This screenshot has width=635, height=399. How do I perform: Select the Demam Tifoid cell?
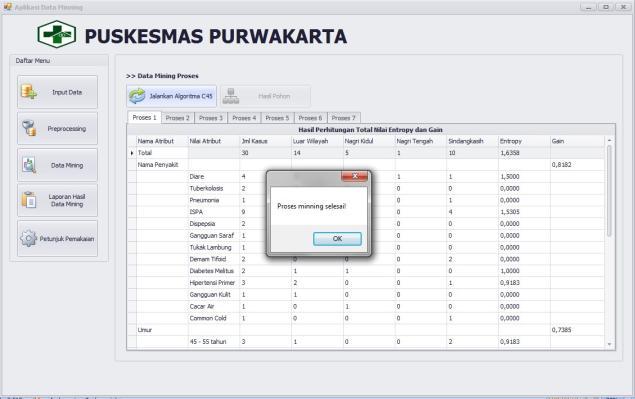tap(214, 259)
